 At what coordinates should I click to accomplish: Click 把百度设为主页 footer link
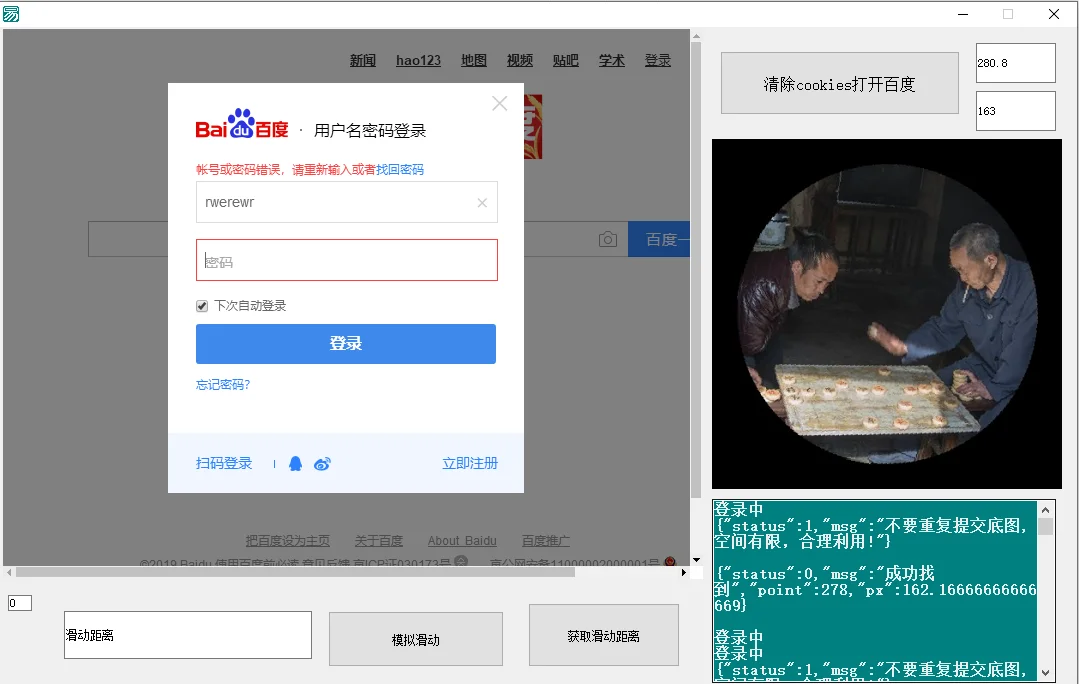[x=288, y=541]
